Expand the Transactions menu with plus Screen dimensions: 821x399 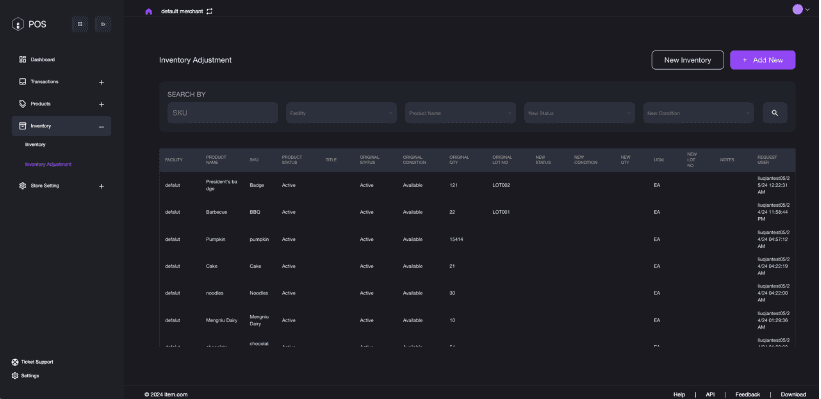[x=102, y=82]
